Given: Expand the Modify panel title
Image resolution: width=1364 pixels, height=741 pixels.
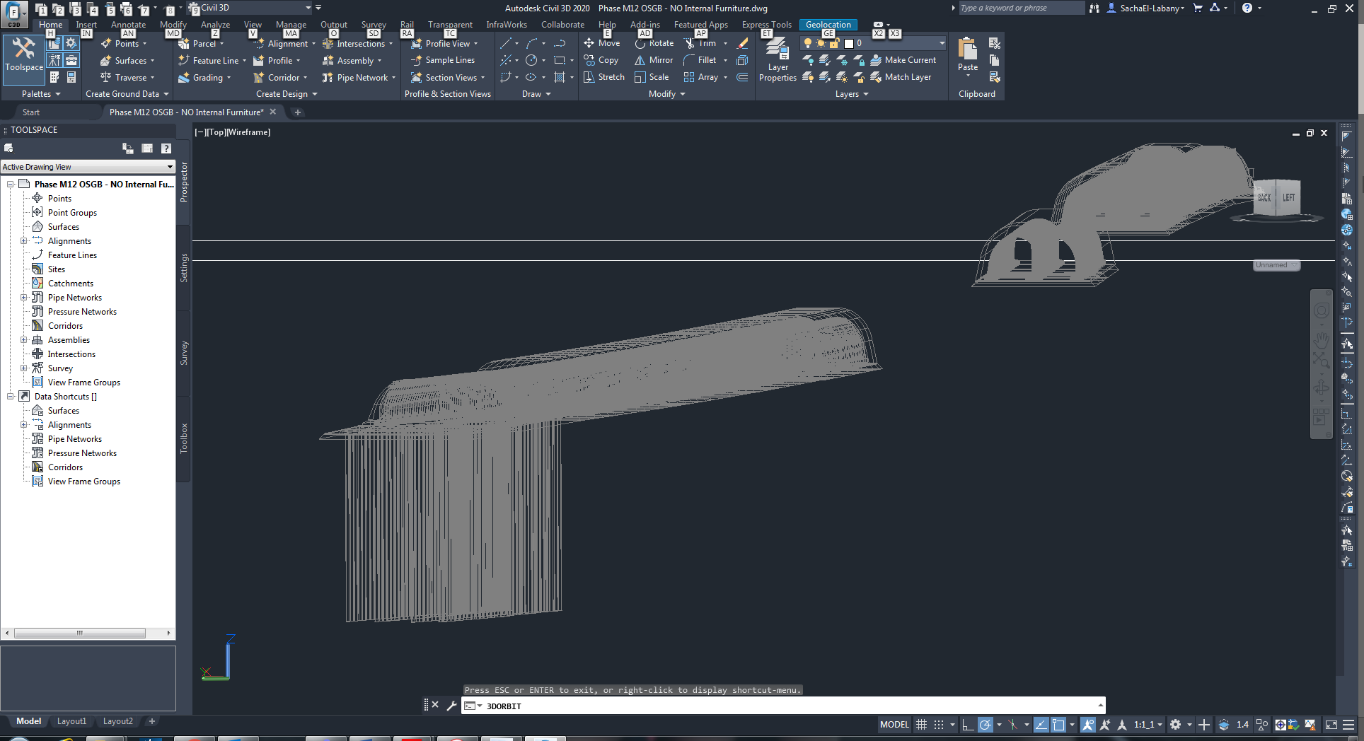Looking at the screenshot, I should coord(667,94).
